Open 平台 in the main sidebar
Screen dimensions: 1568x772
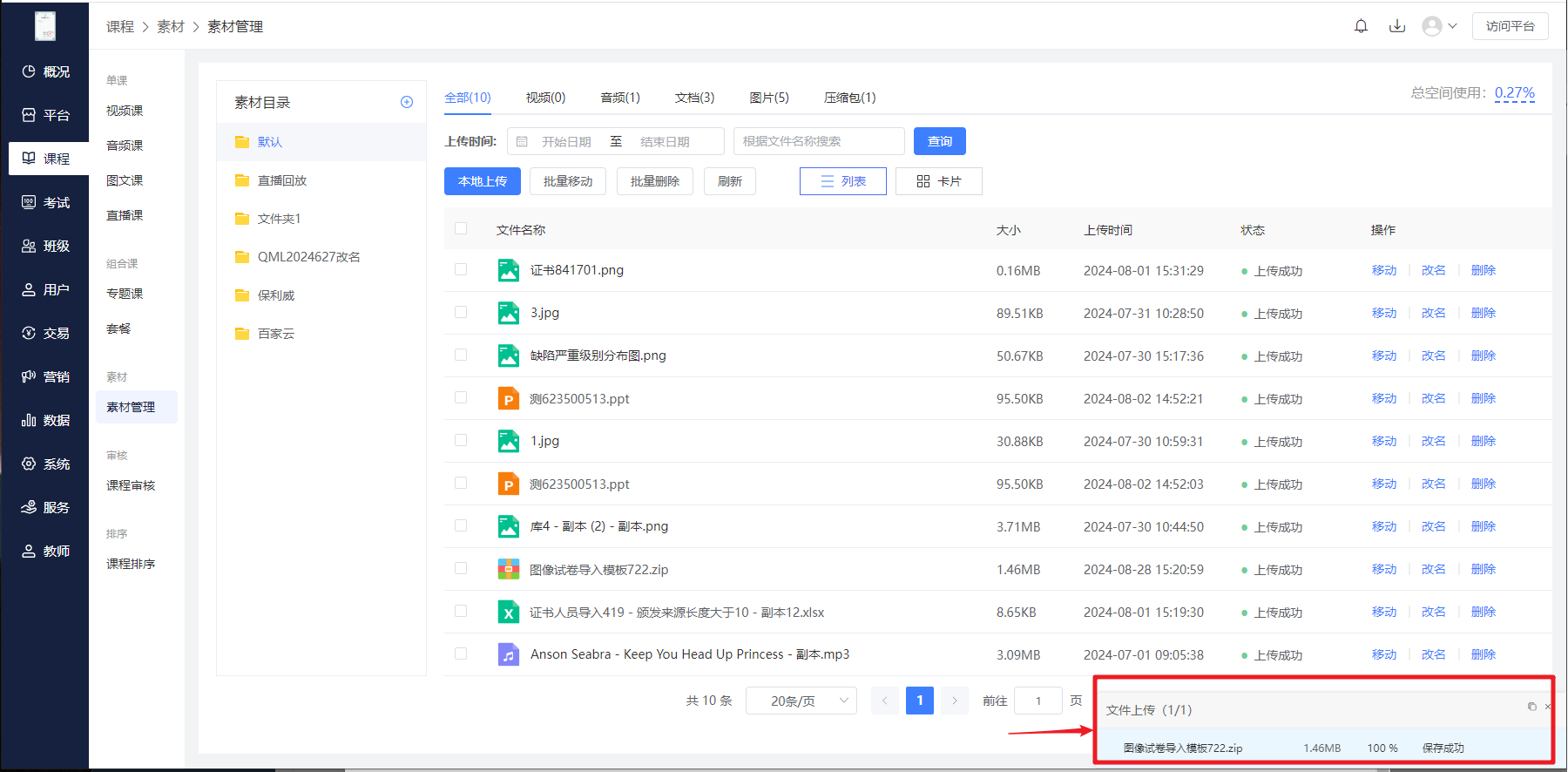pyautogui.click(x=45, y=115)
